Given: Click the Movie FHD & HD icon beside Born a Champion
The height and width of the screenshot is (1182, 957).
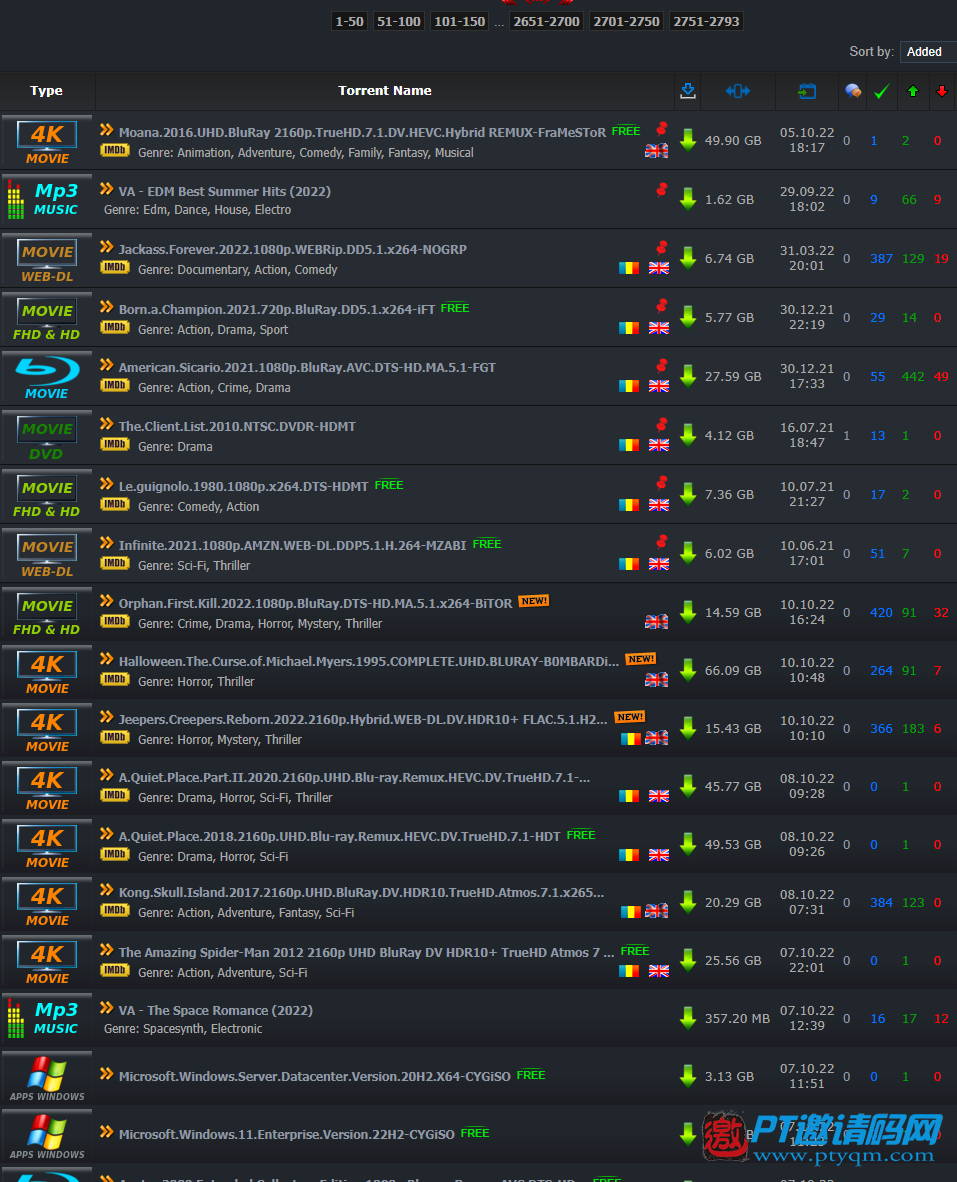Looking at the screenshot, I should pyautogui.click(x=47, y=317).
